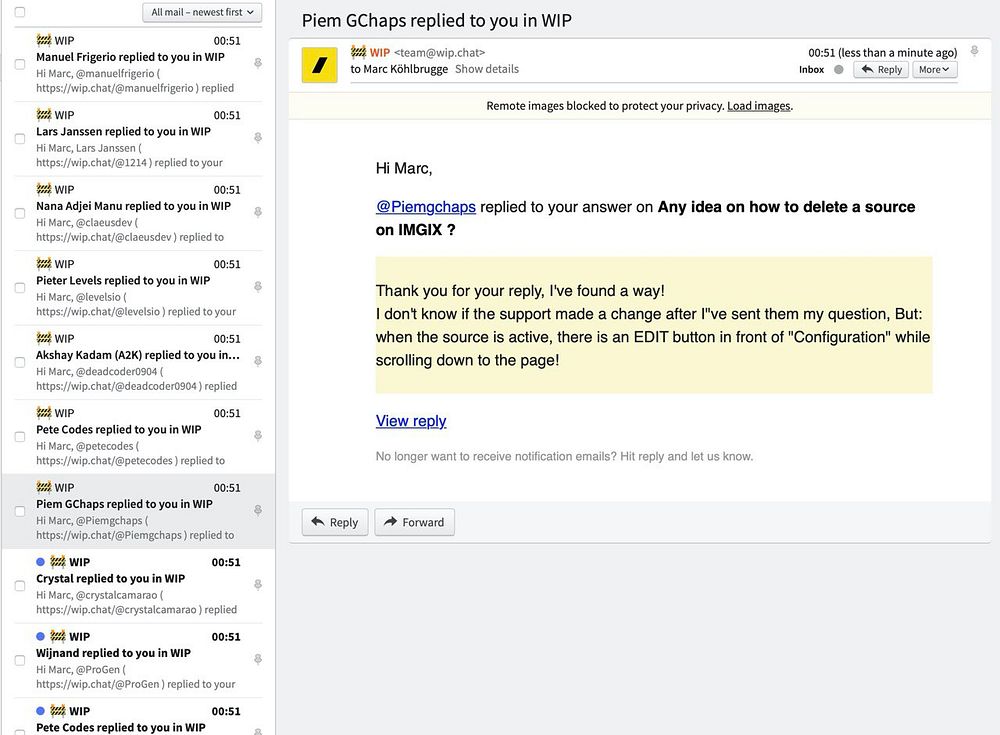Expand Show details for the recipient

[x=487, y=69]
